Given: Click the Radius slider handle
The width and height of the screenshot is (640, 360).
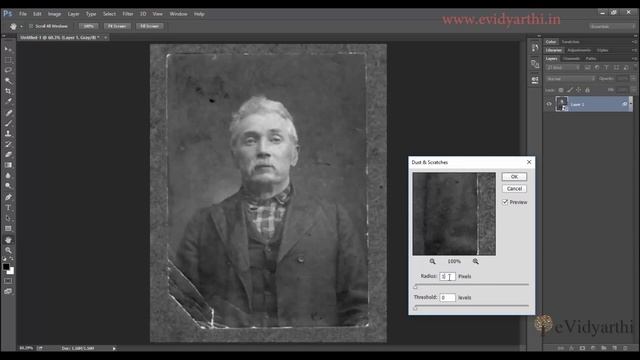Looking at the screenshot, I should pyautogui.click(x=416, y=287).
